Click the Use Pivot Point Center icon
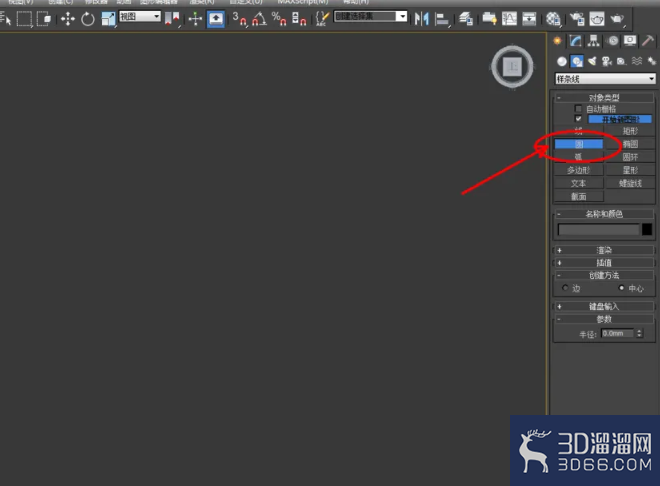 click(172, 19)
